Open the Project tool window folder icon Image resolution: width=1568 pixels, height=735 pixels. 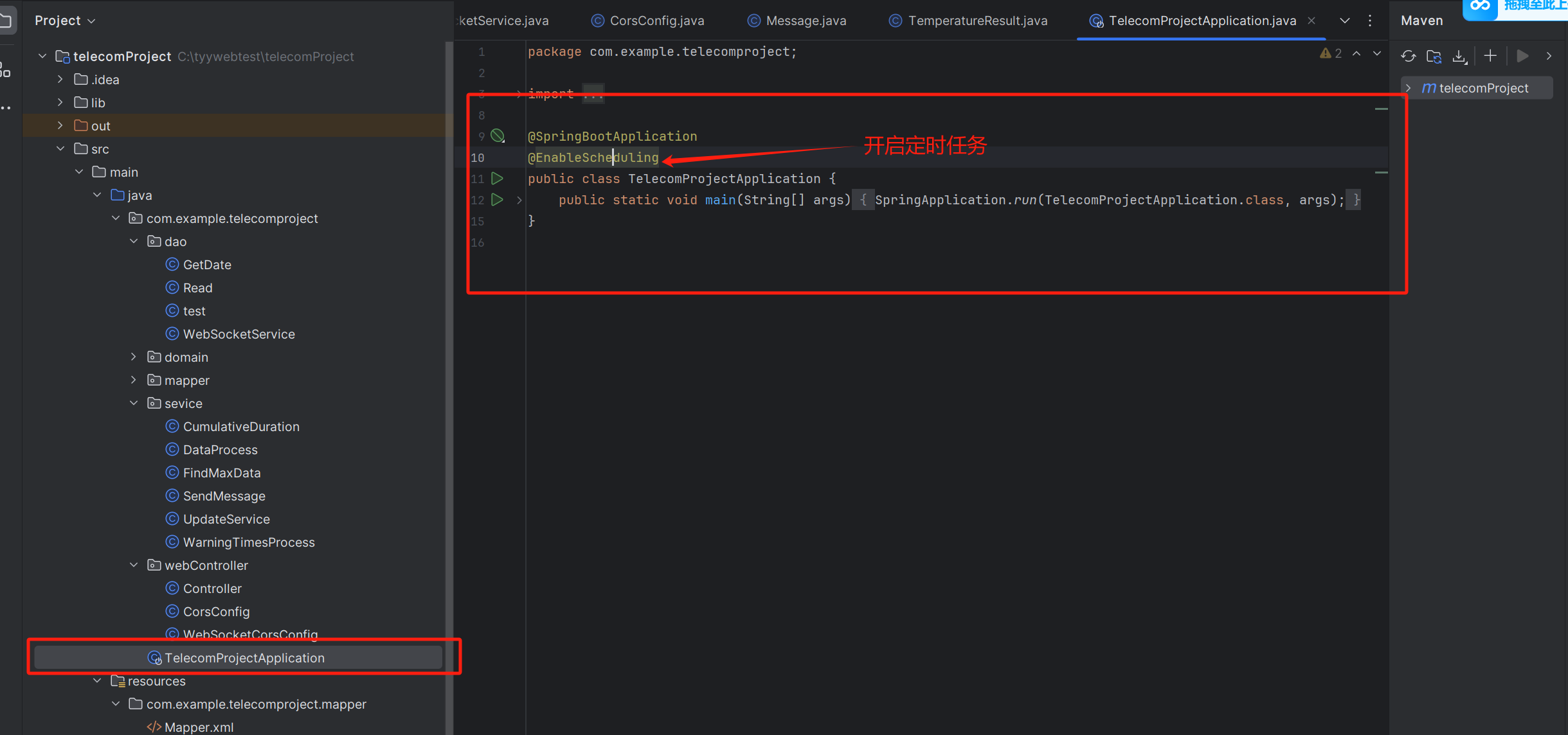click(8, 19)
